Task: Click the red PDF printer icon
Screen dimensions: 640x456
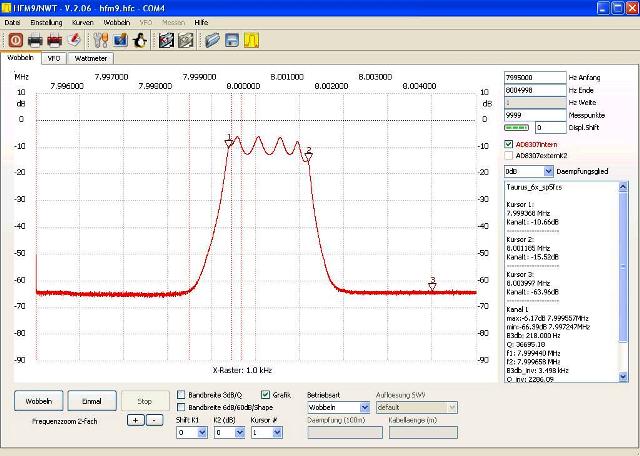Action: tap(55, 40)
